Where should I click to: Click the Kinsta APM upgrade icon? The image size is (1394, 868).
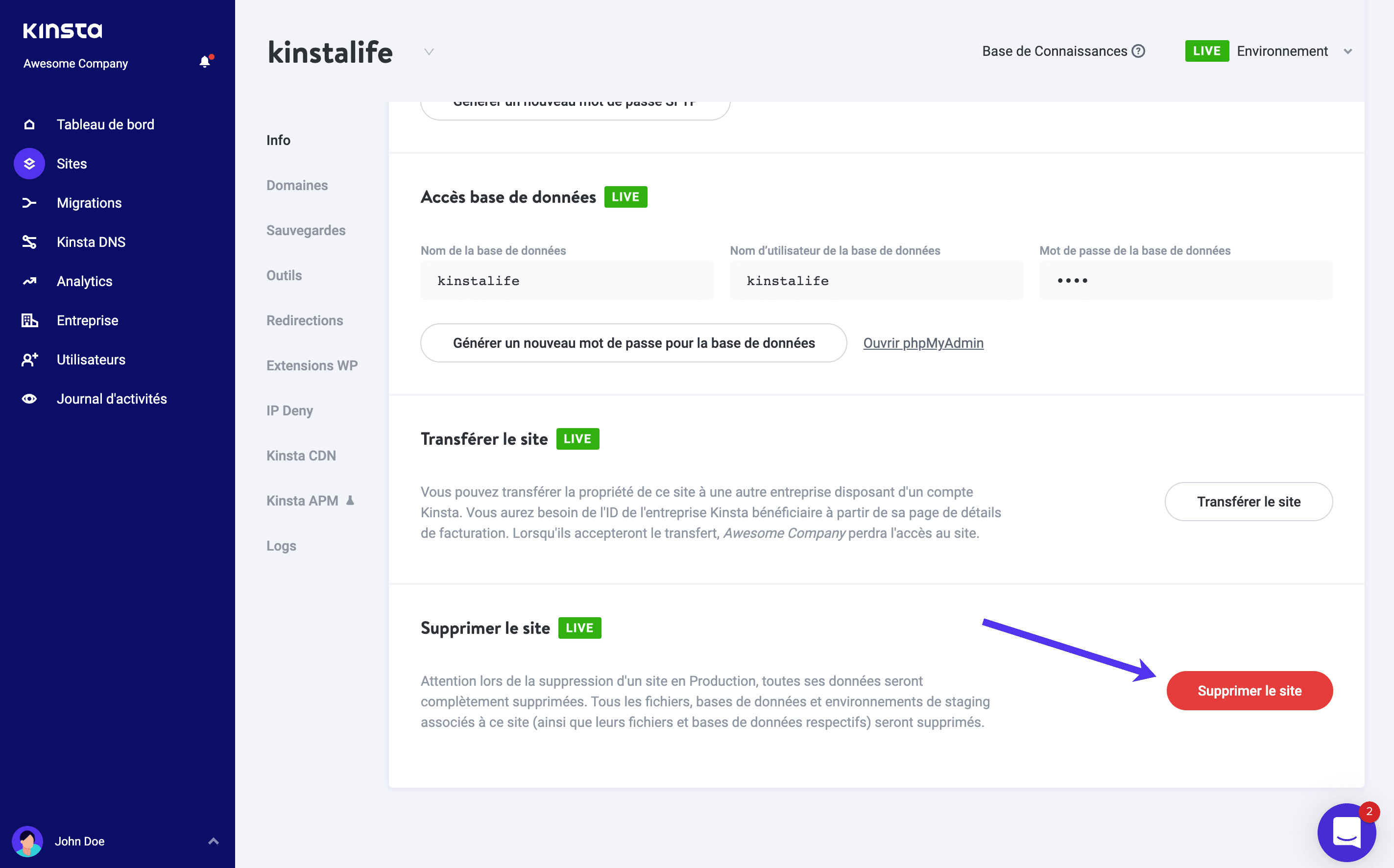coord(350,501)
